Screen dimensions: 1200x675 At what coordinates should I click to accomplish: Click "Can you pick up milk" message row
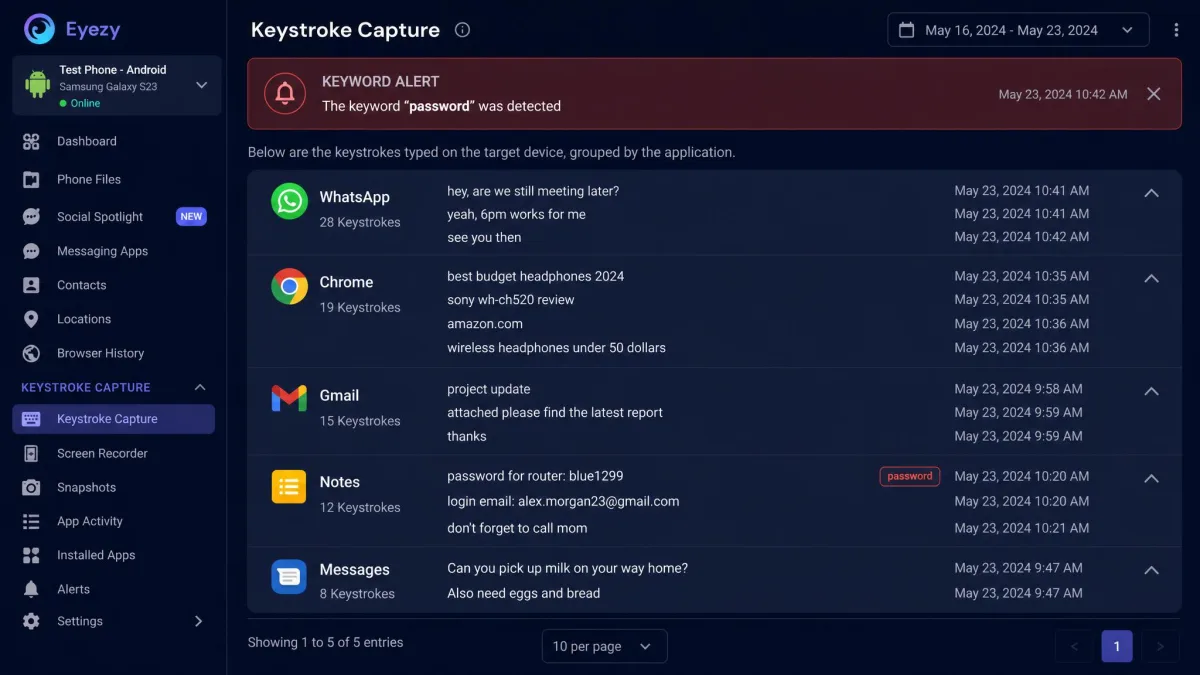[567, 568]
